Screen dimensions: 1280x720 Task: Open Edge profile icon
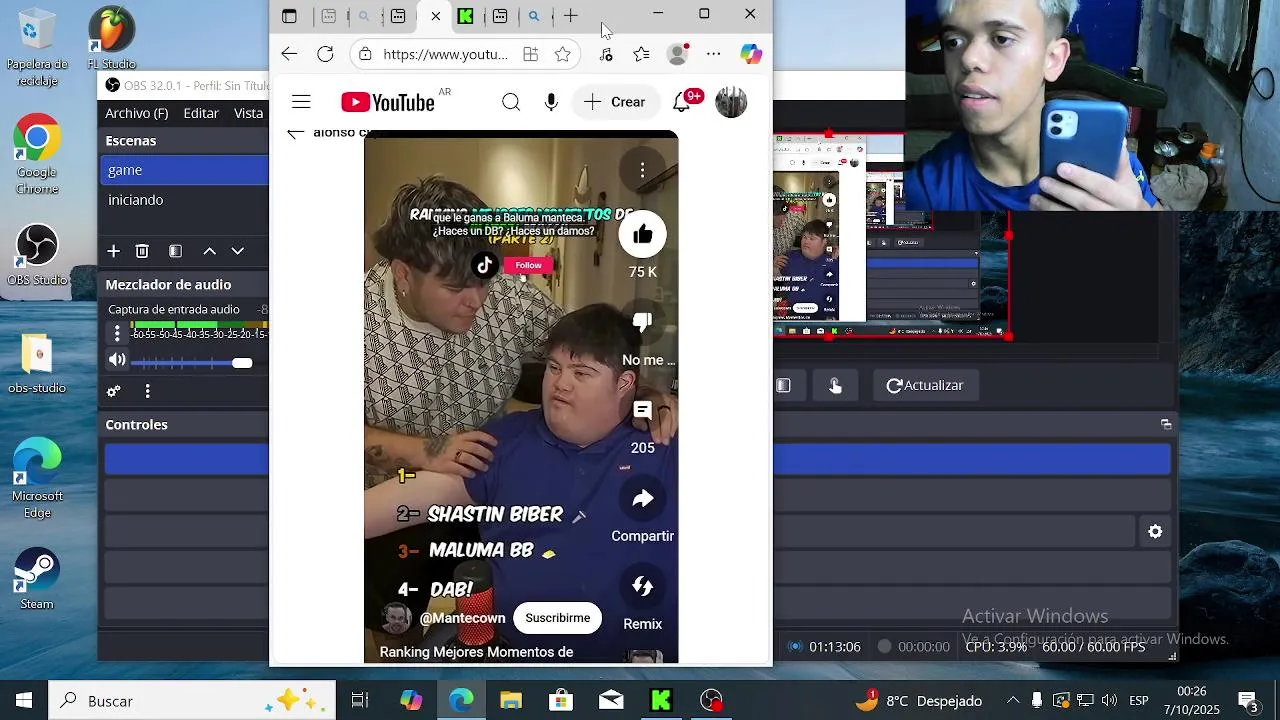click(678, 54)
